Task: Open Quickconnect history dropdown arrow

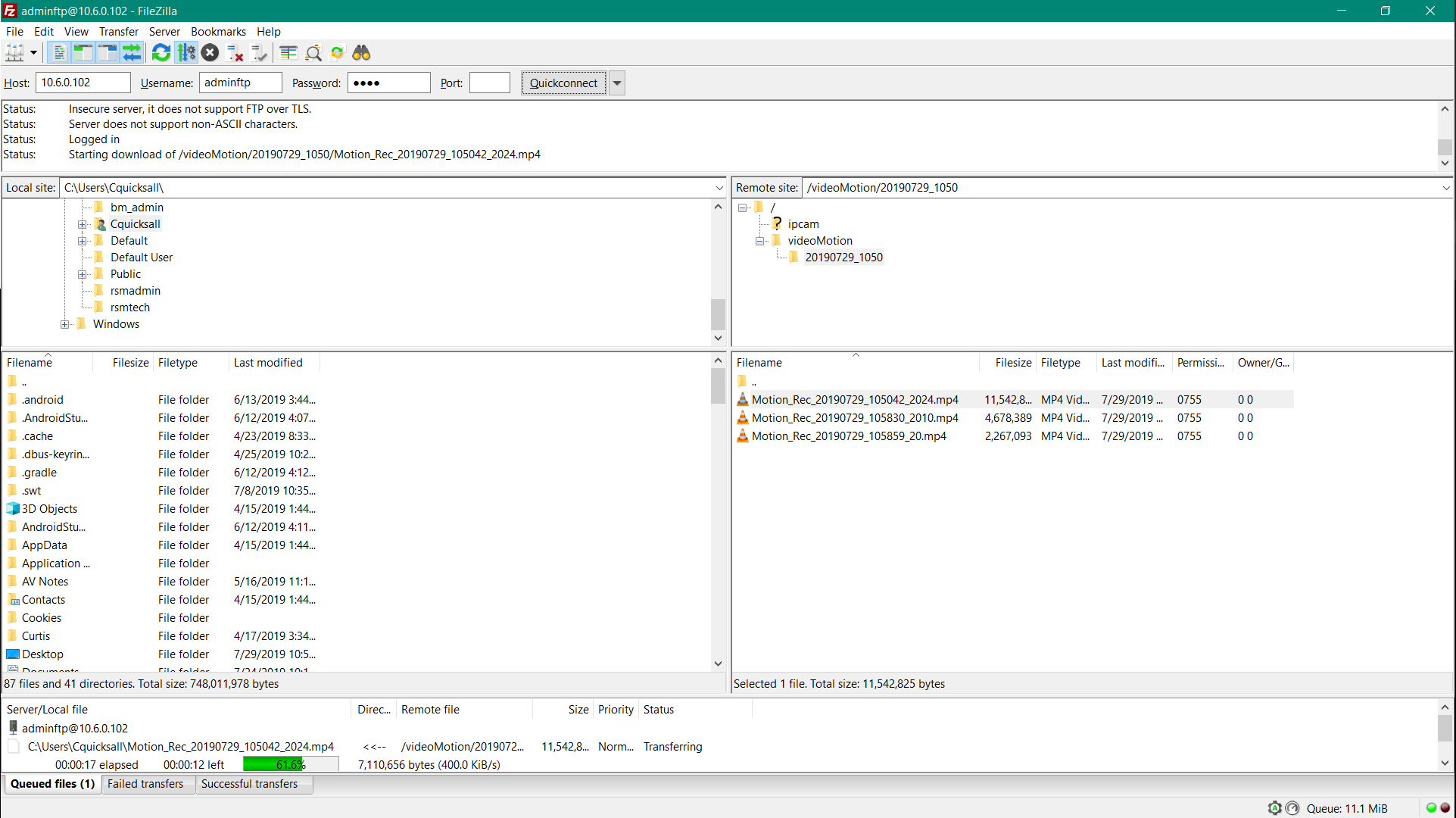Action: [618, 83]
